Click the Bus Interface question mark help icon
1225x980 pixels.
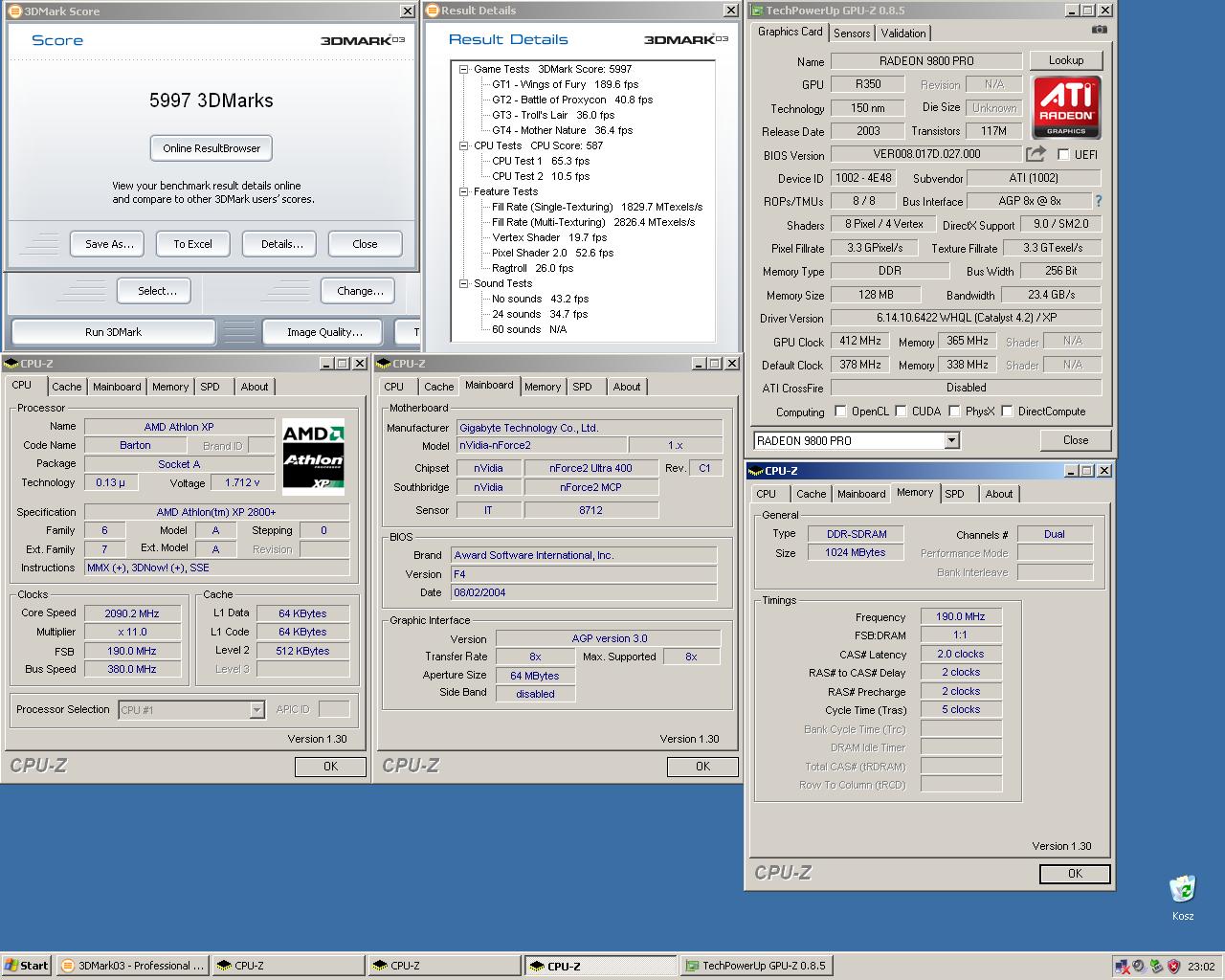pos(1098,201)
